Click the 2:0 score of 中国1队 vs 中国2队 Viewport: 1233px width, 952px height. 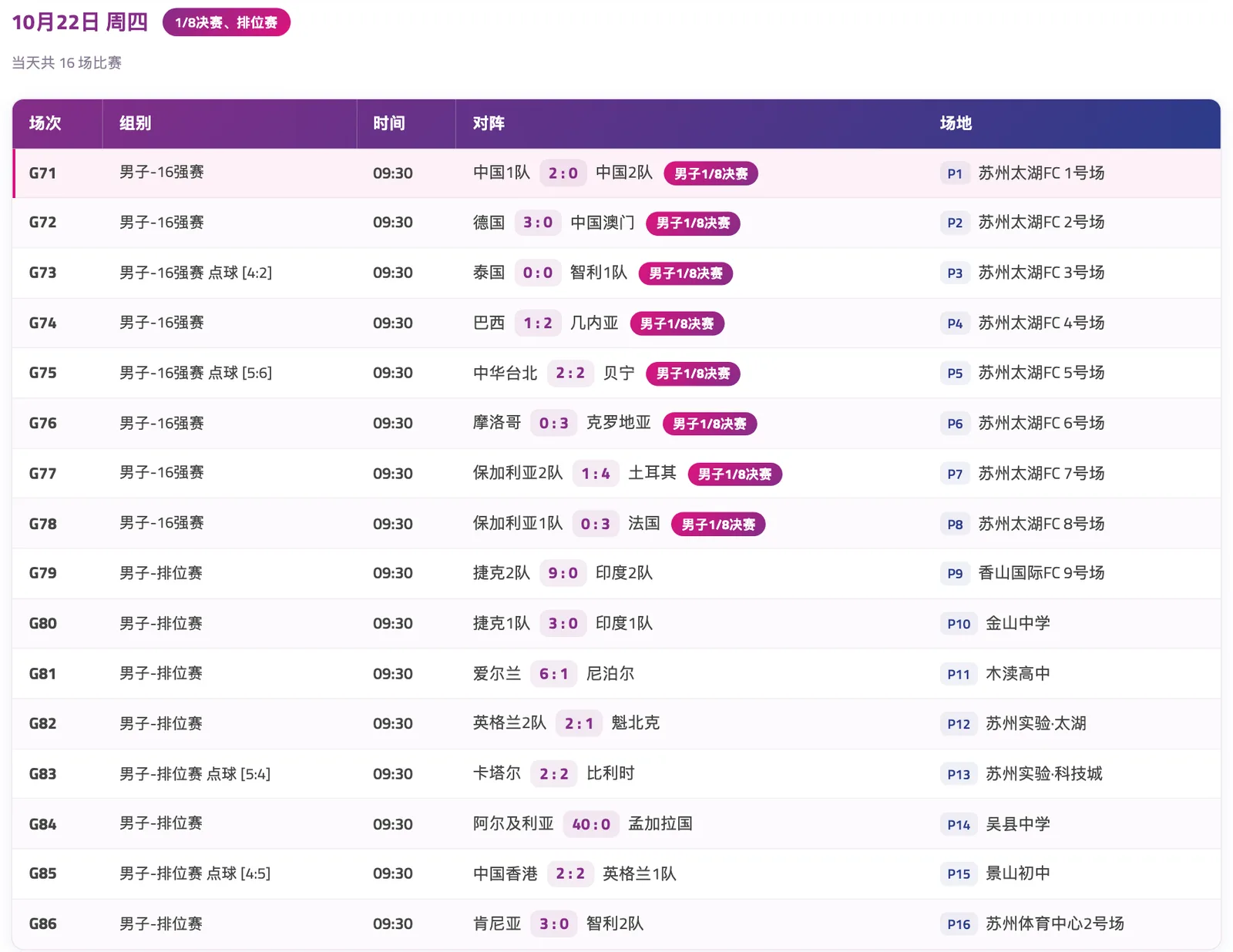click(563, 173)
